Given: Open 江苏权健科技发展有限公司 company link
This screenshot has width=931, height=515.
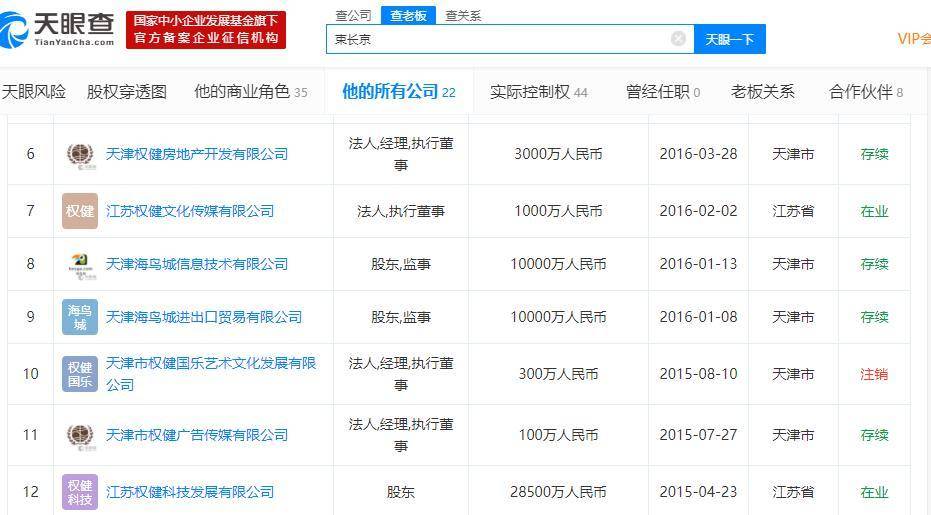Looking at the screenshot, I should click(x=190, y=492).
